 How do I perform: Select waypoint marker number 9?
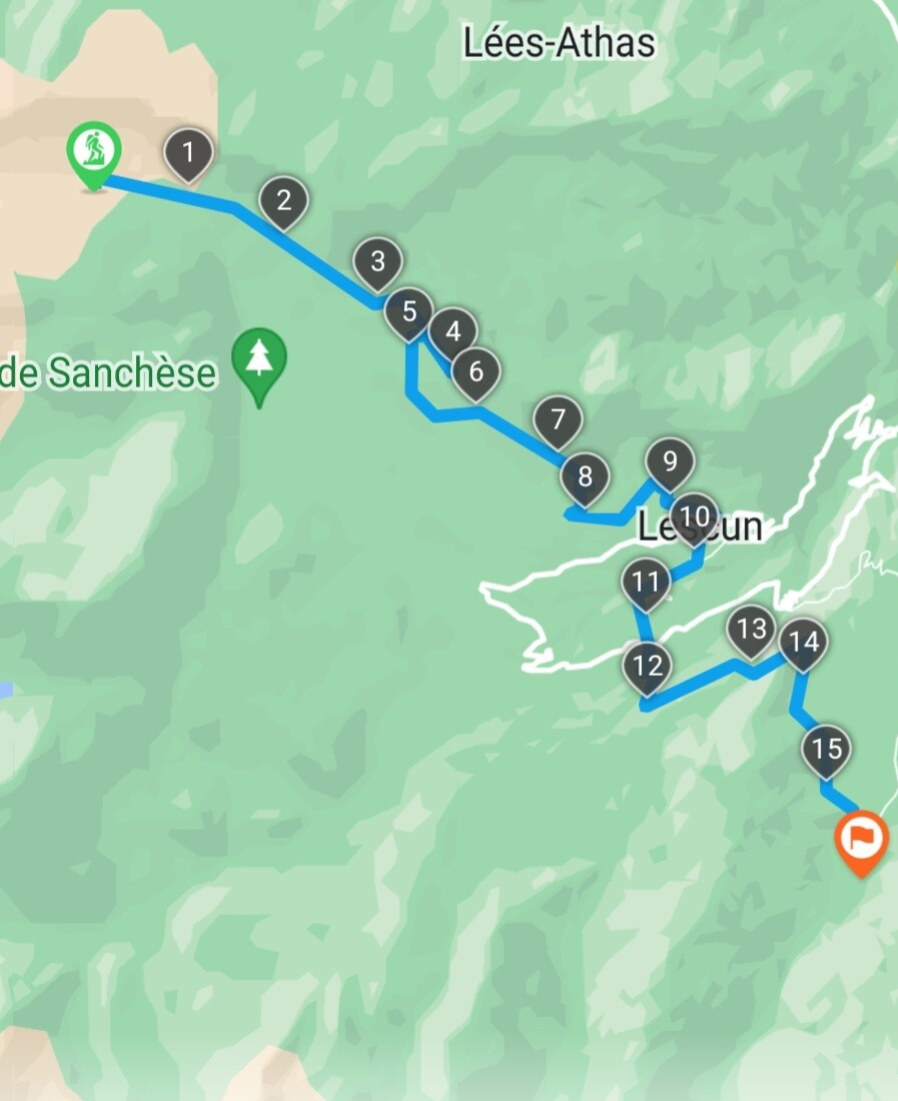670,465
